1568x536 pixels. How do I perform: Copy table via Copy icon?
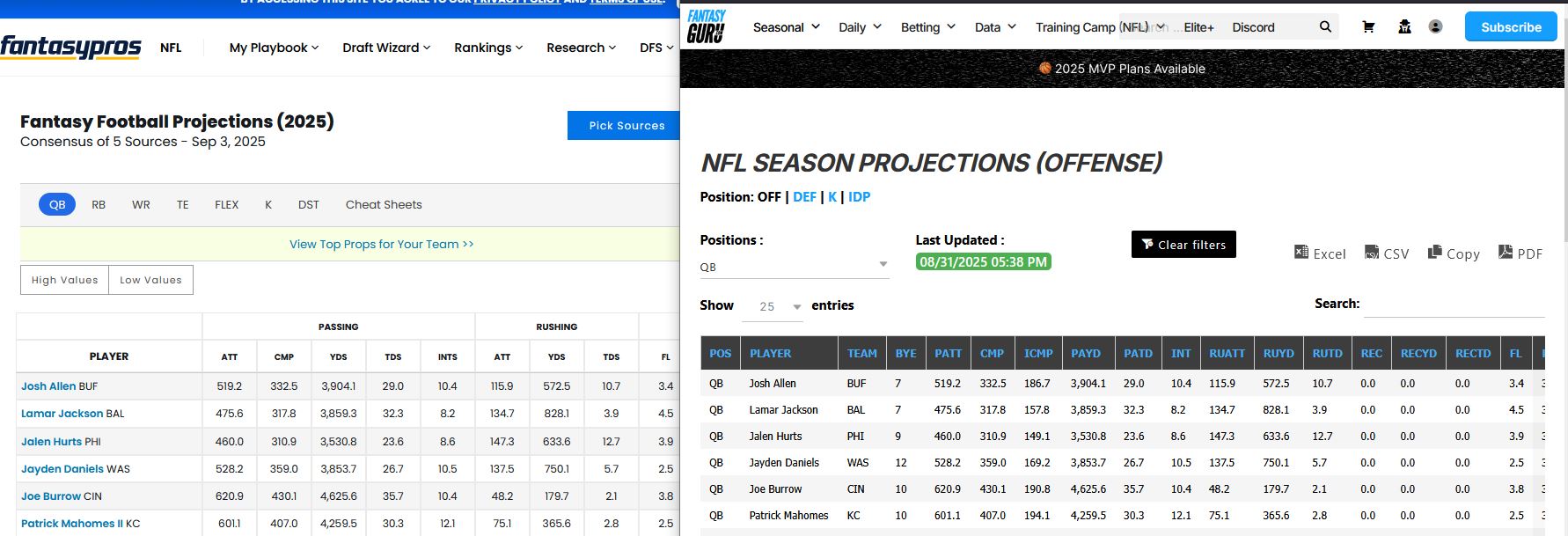[x=1454, y=253]
